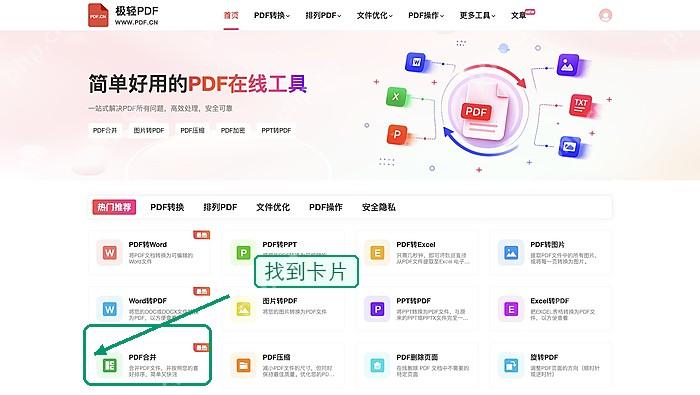Switch to the 文件优化 category tab
The image size is (700, 395).
coord(273,207)
